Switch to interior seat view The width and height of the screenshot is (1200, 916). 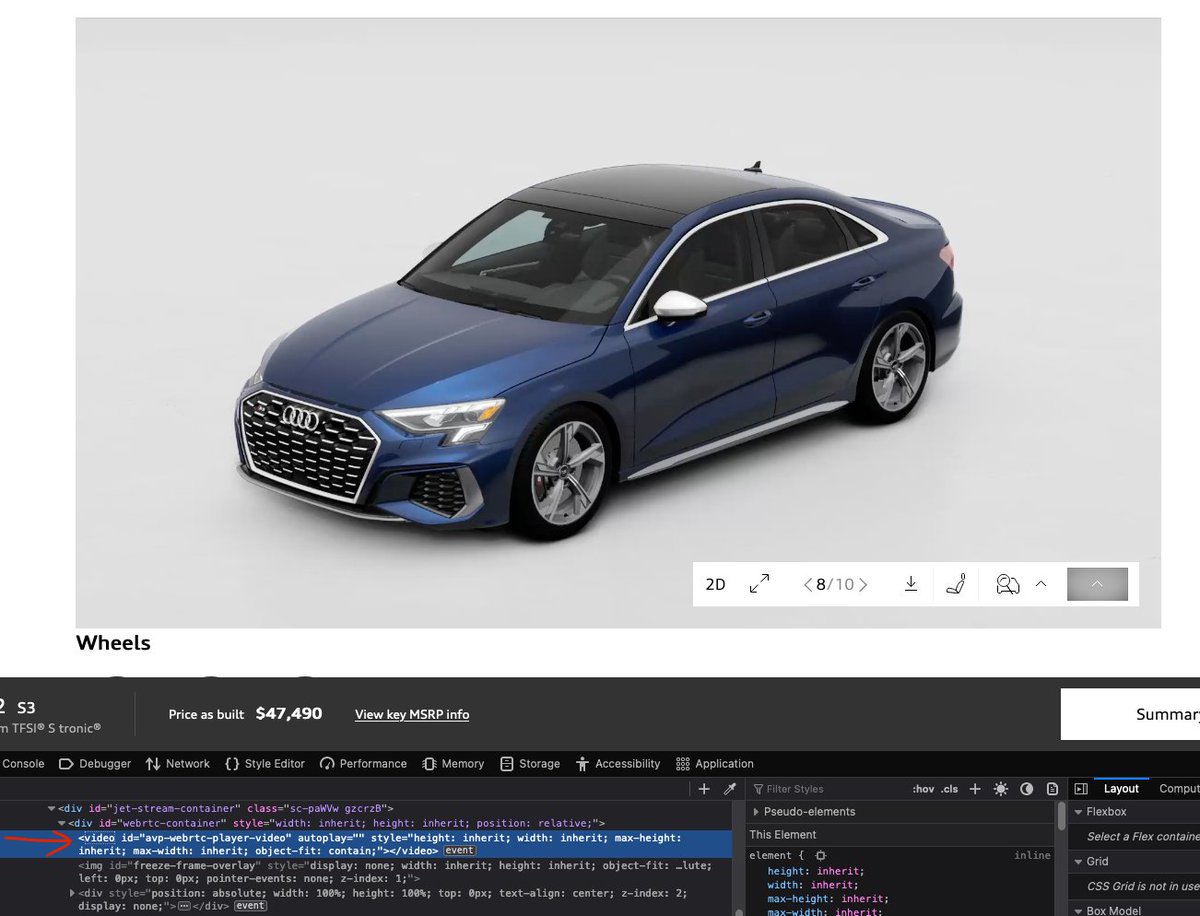(955, 584)
